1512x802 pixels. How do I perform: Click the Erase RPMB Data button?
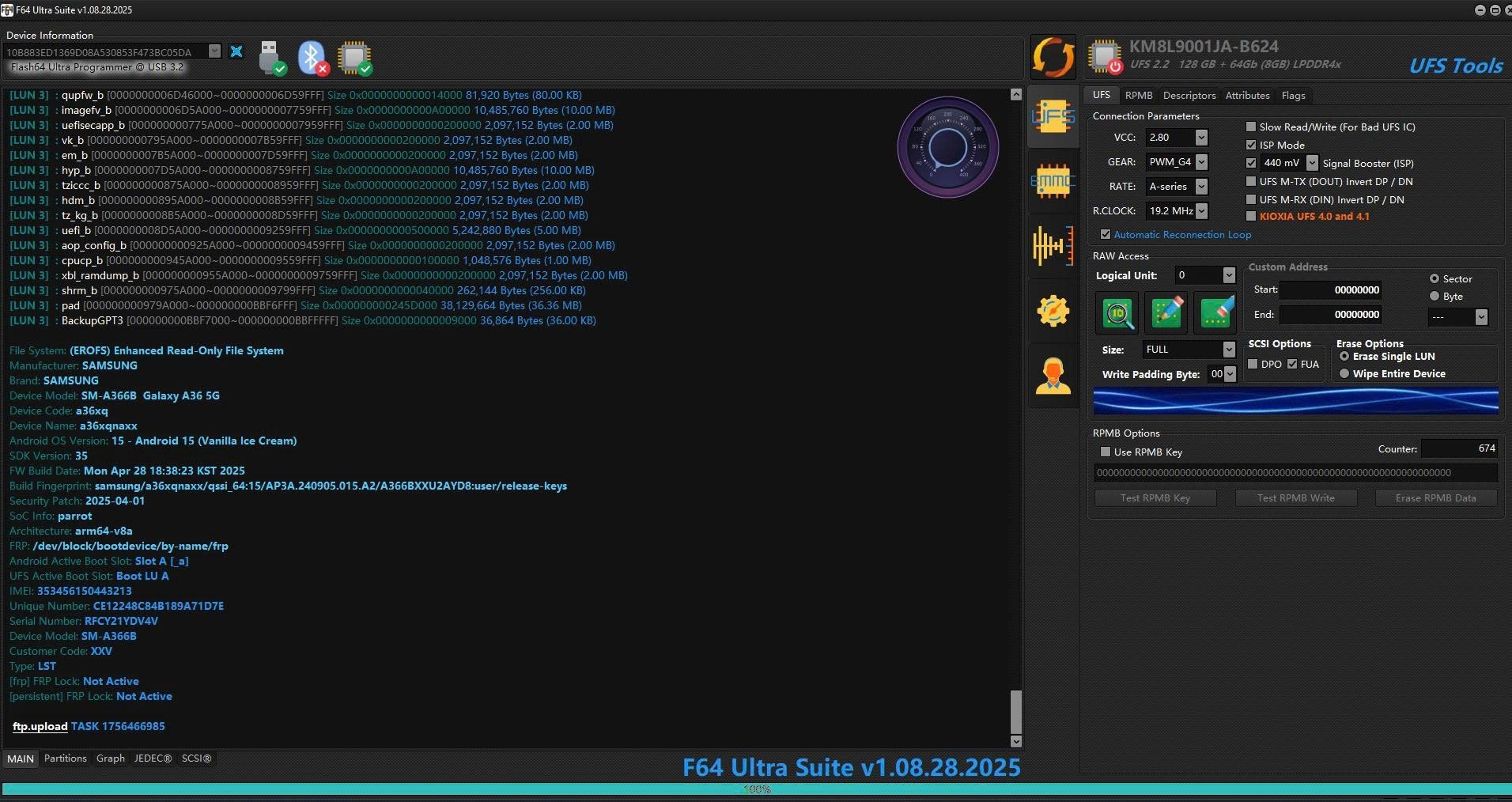point(1435,497)
